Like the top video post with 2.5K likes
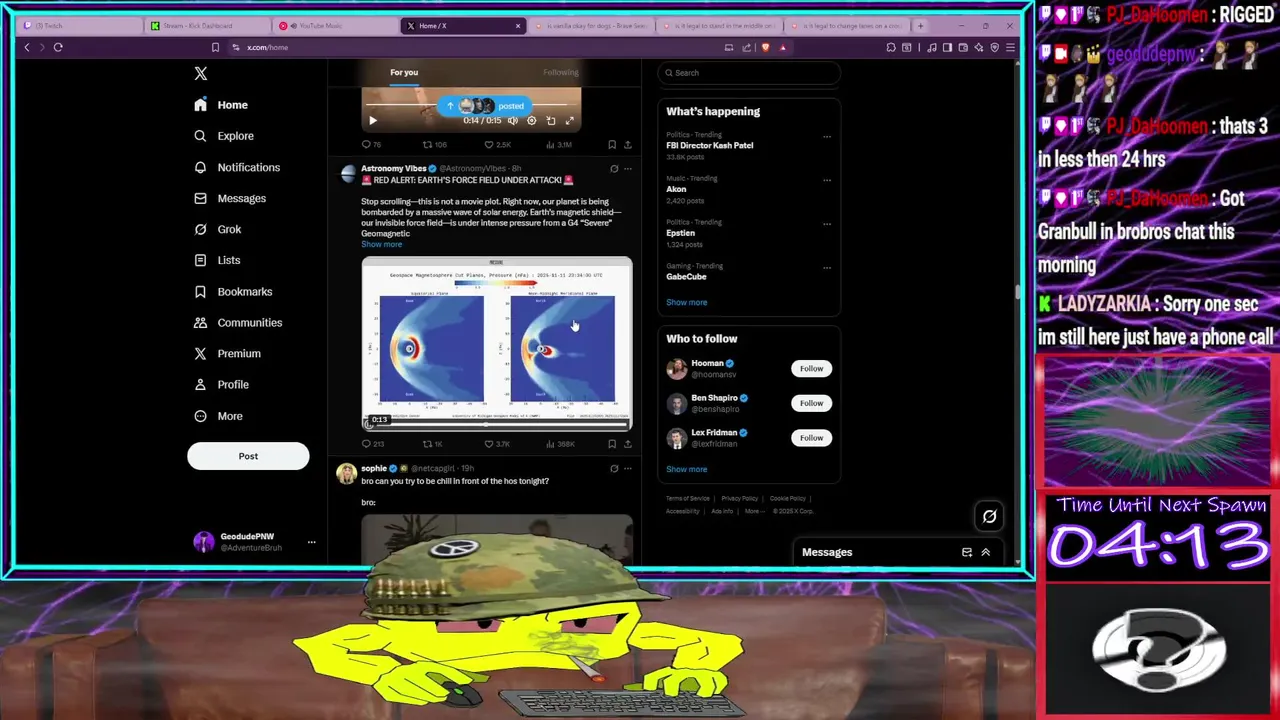 [496, 145]
